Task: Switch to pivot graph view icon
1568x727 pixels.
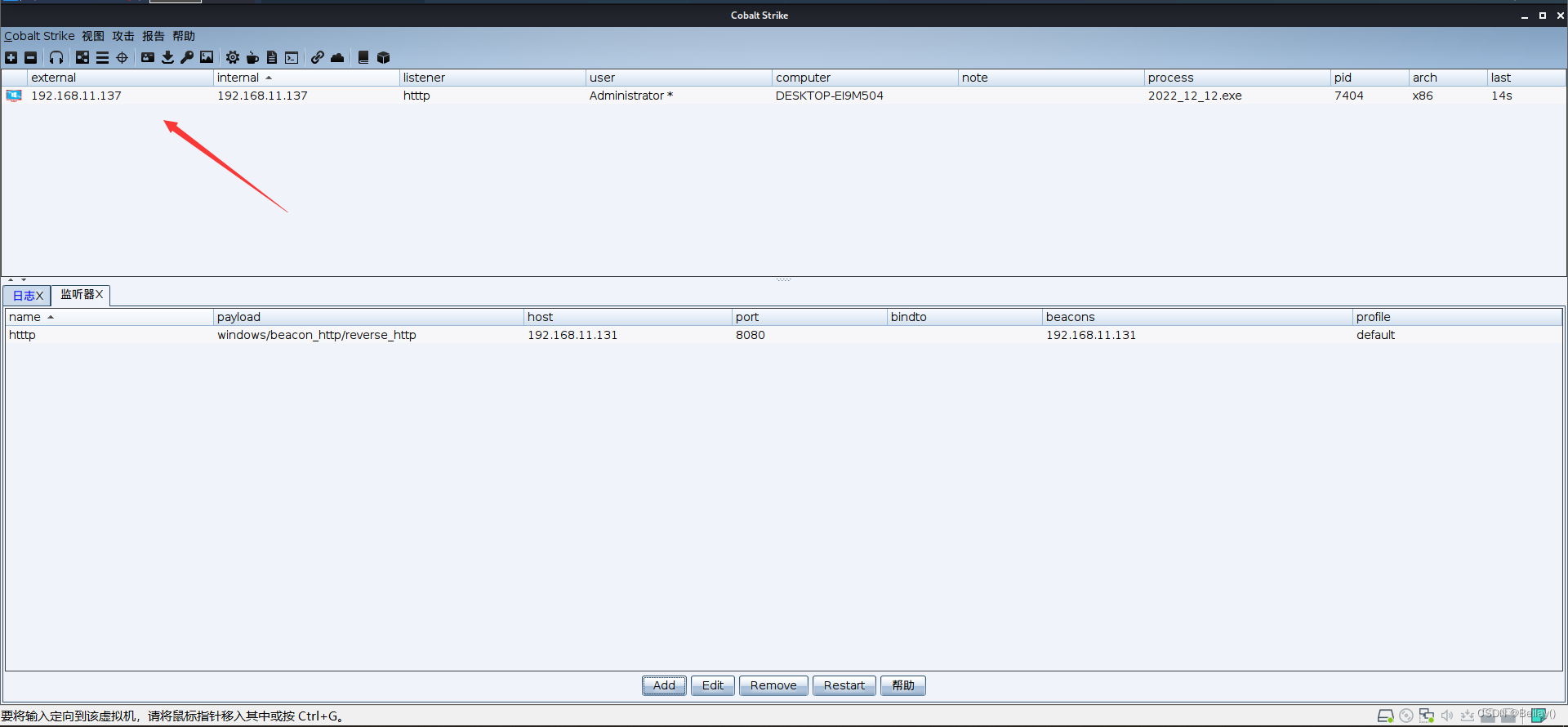Action: tap(82, 57)
